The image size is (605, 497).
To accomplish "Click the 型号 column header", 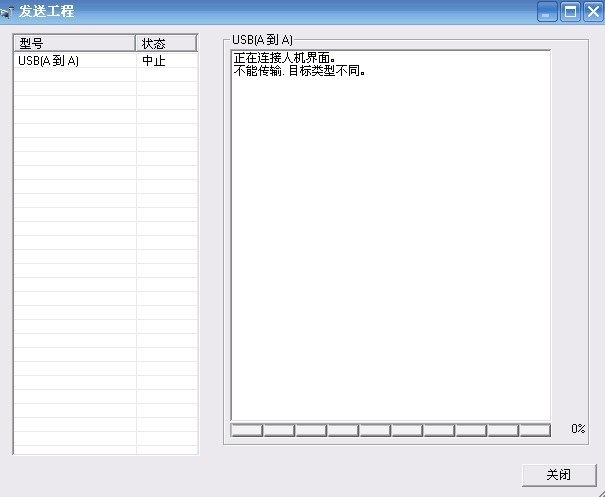I will (x=74, y=44).
